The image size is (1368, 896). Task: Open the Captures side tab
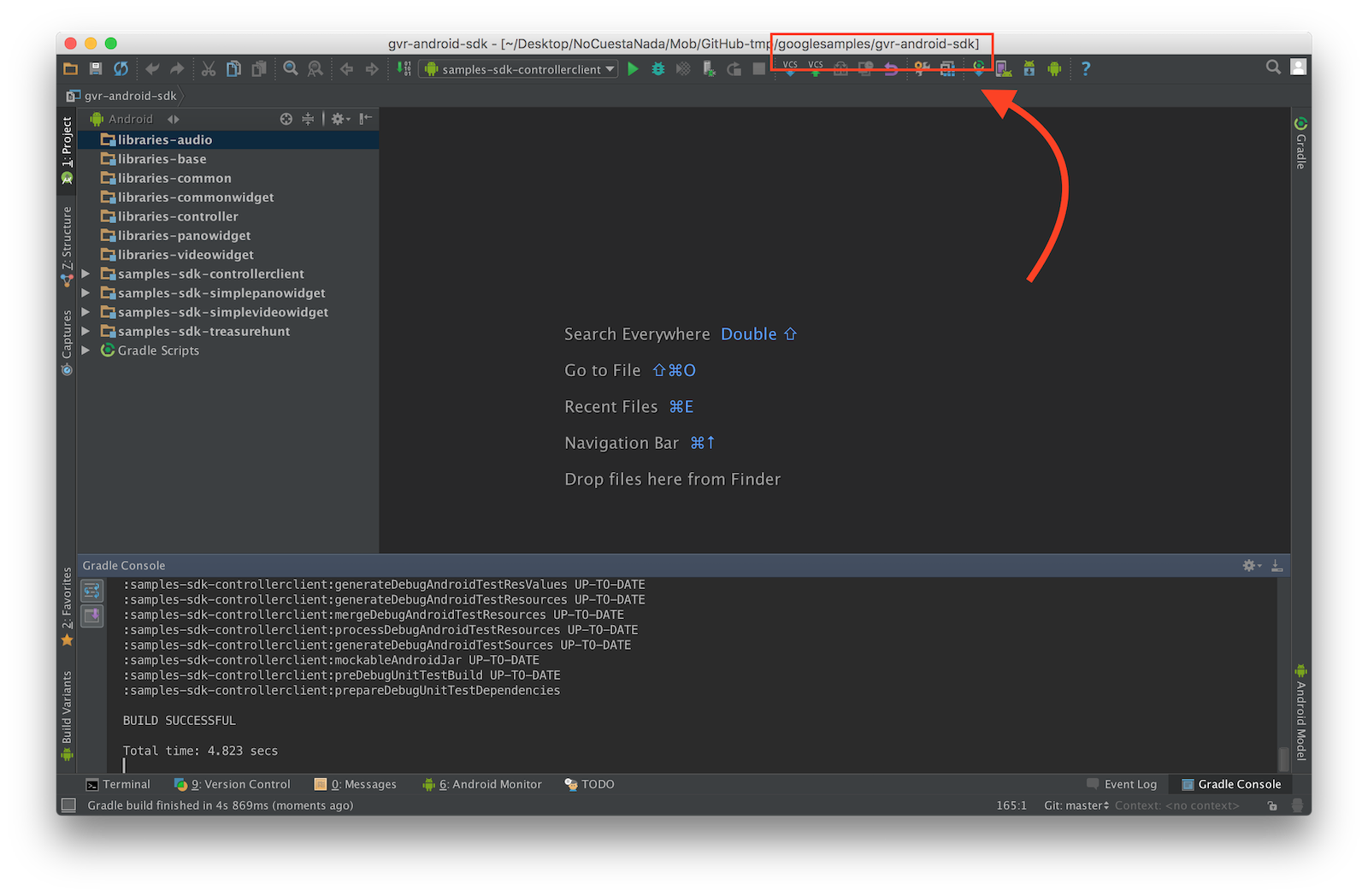(x=67, y=342)
